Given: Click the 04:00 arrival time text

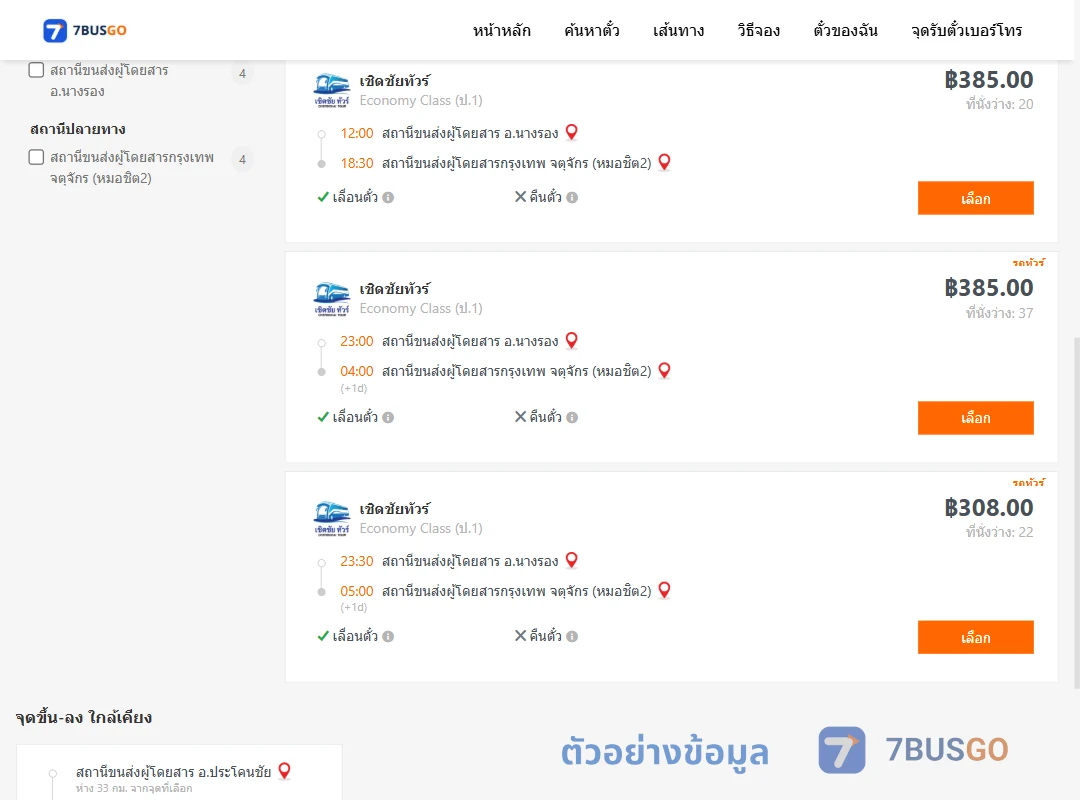Looking at the screenshot, I should click(357, 371).
